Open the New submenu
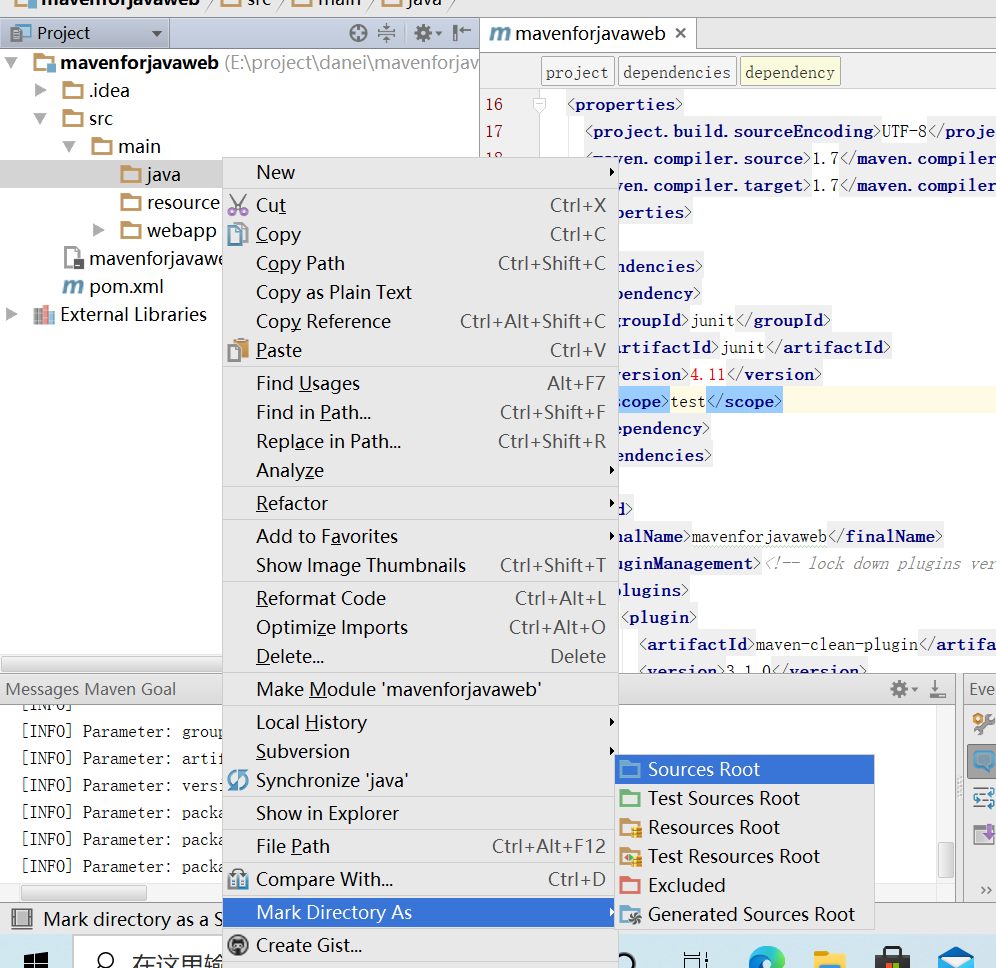 (x=421, y=172)
